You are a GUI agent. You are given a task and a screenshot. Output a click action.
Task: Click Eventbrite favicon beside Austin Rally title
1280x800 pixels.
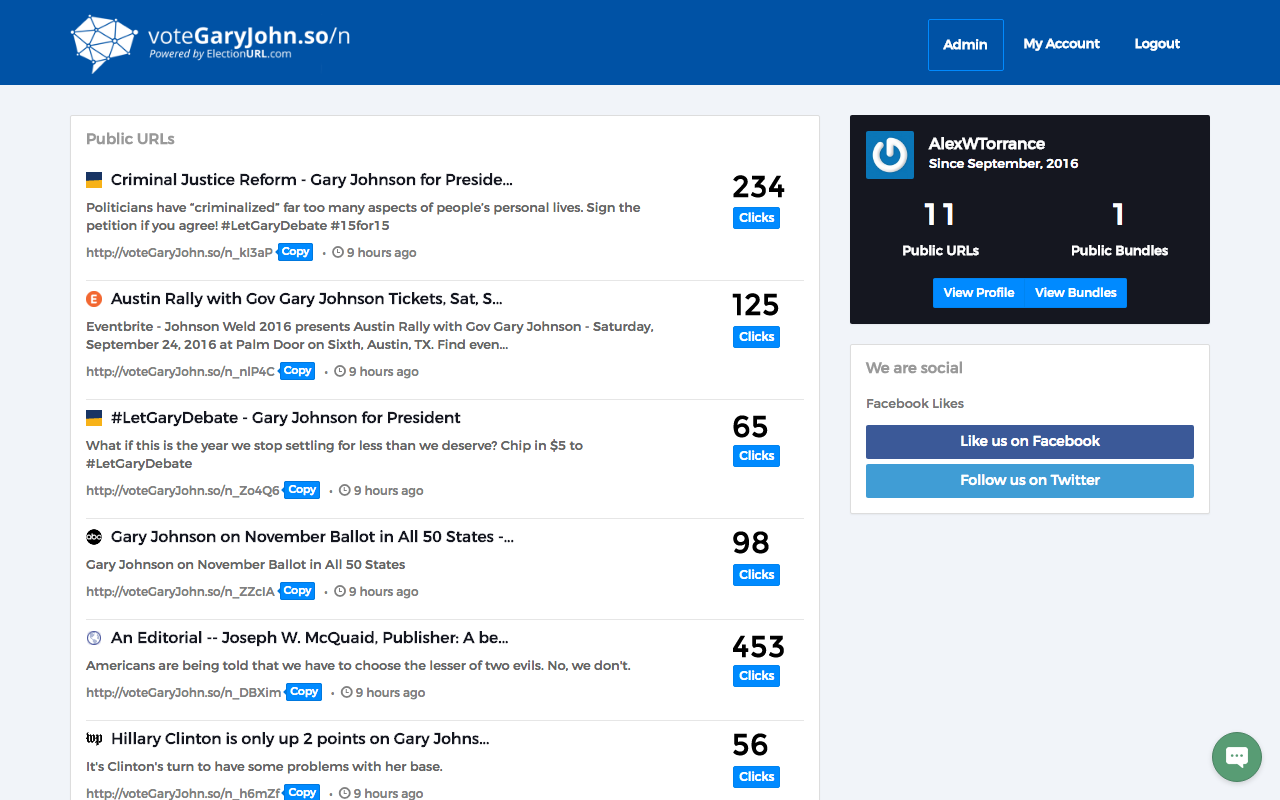click(94, 299)
